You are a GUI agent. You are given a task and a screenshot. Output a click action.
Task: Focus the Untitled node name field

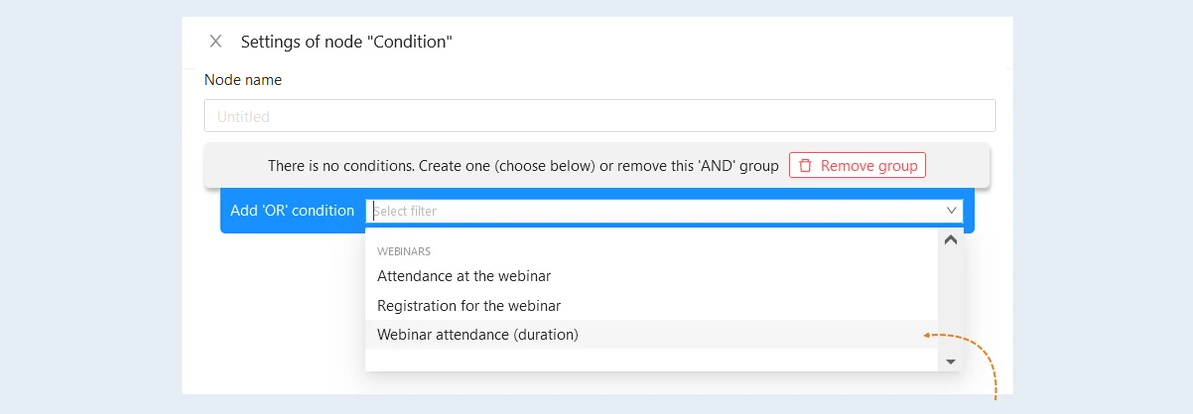[x=600, y=116]
